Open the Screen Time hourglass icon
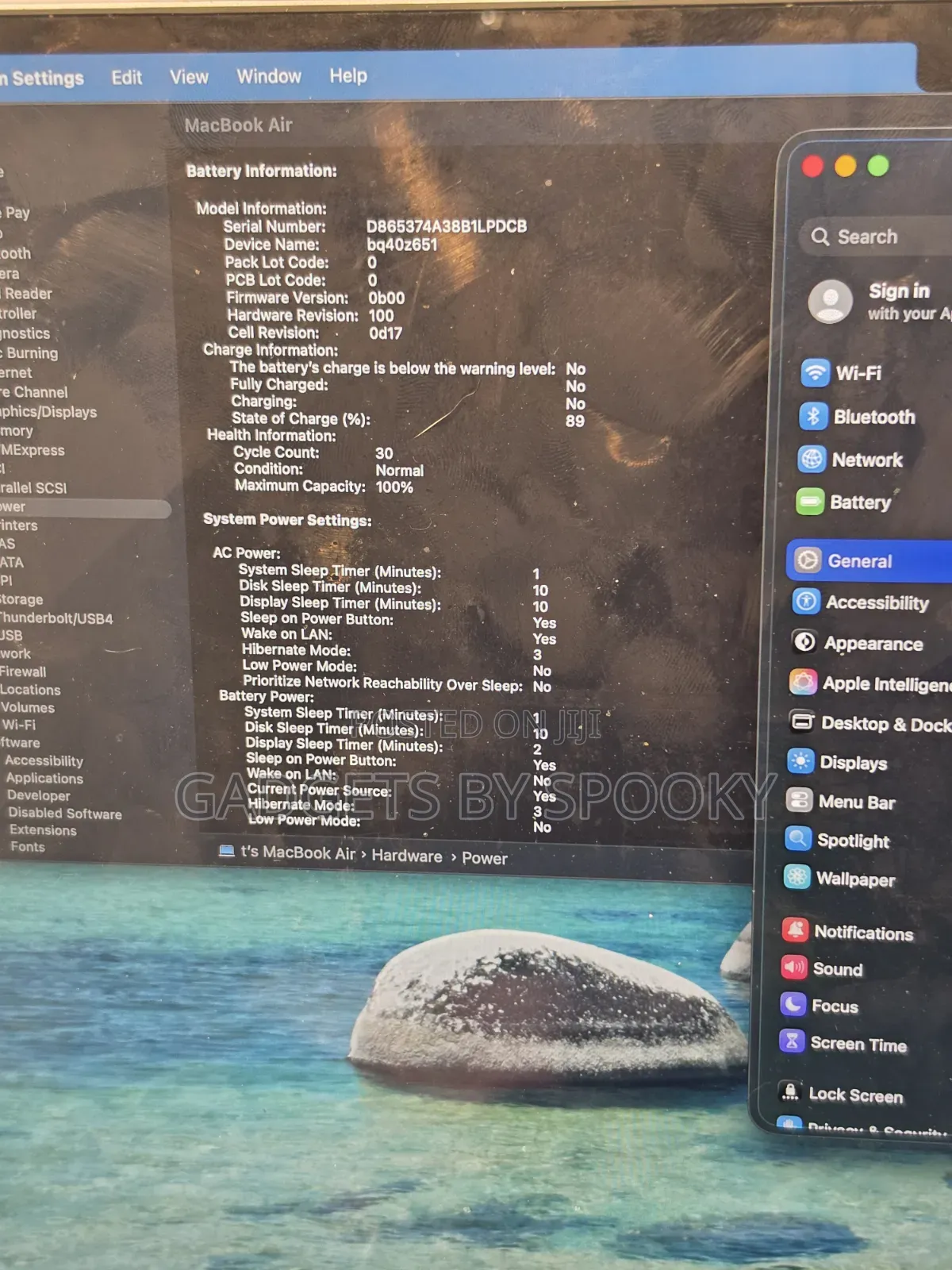This screenshot has height=1270, width=952. click(x=792, y=1041)
